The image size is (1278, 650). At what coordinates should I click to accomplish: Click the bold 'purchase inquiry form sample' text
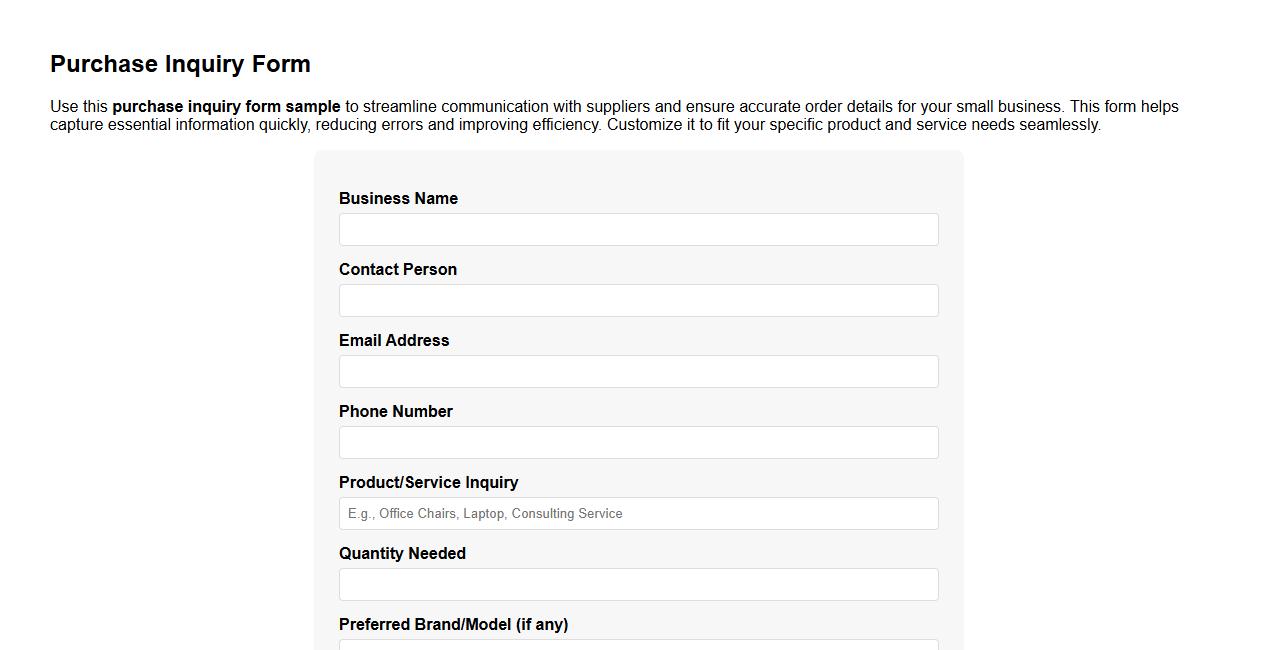[227, 106]
